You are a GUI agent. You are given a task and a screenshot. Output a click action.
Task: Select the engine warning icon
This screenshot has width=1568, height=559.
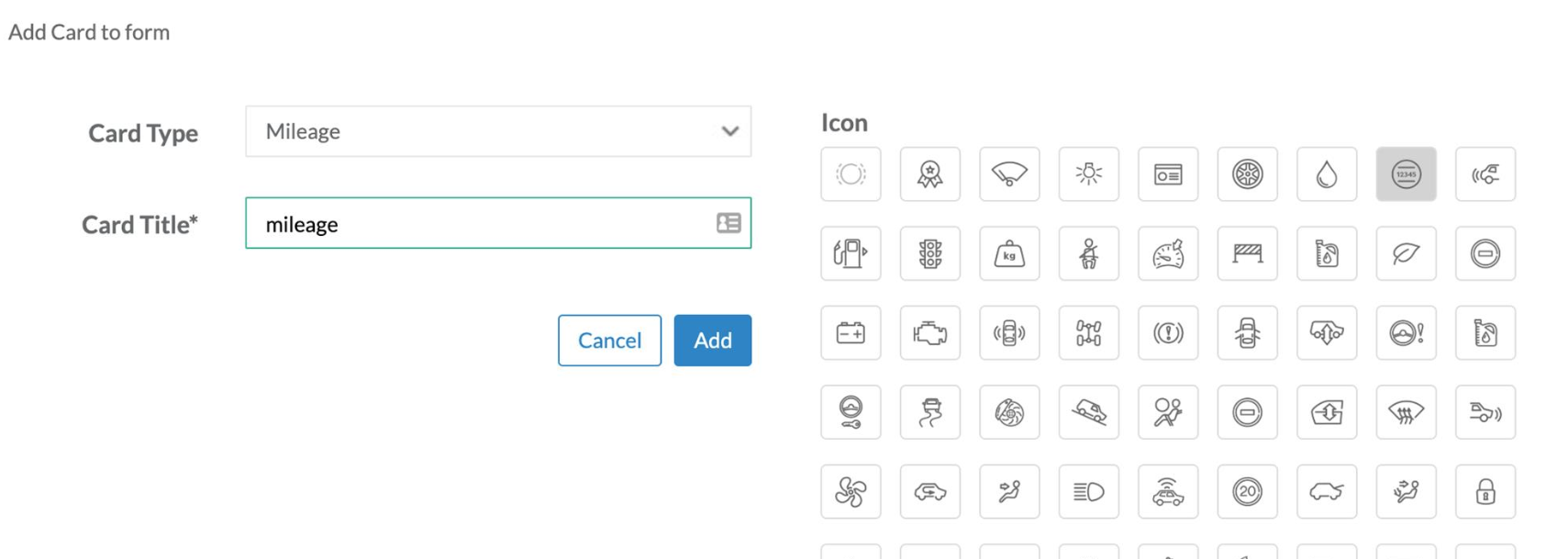tap(929, 333)
